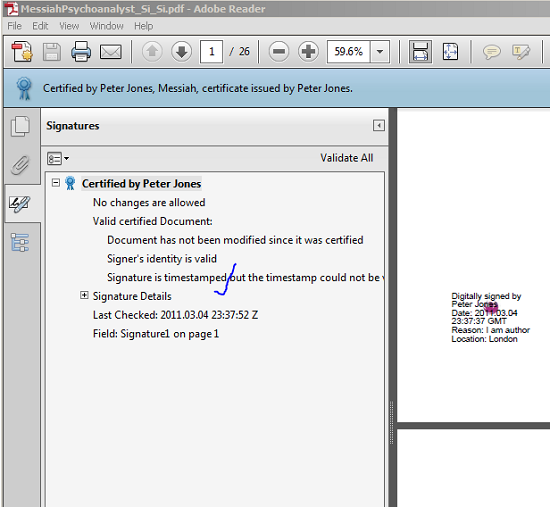Go to next page arrow

[181, 52]
